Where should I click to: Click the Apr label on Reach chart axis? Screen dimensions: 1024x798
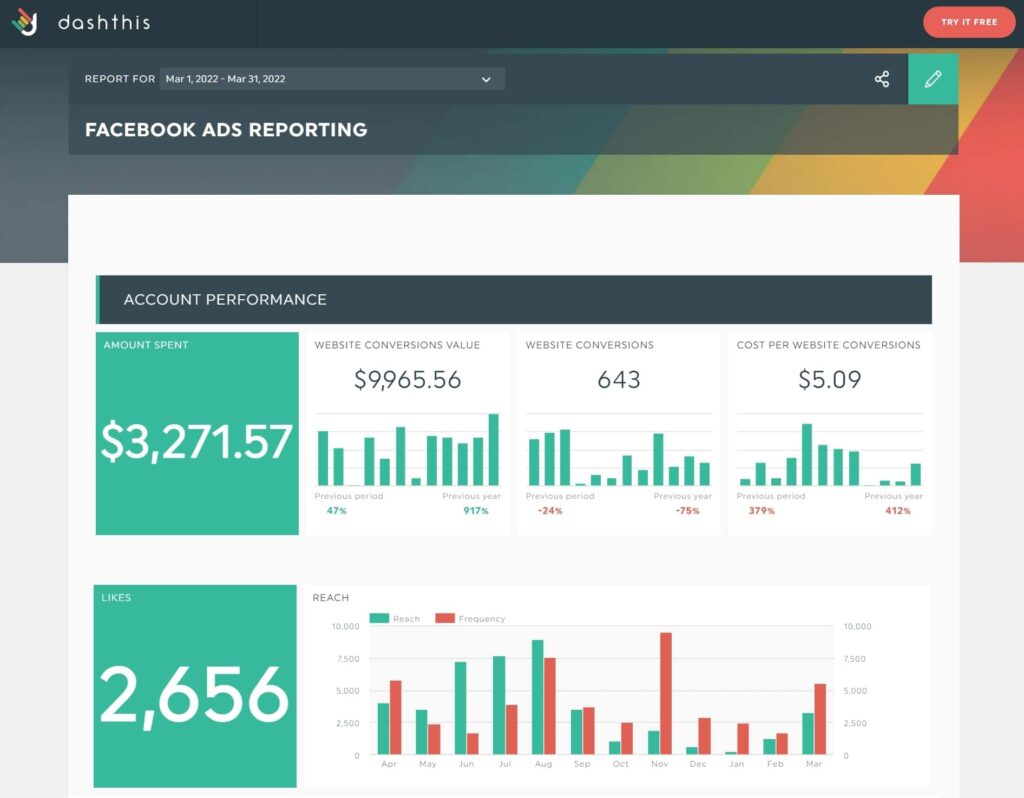389,763
